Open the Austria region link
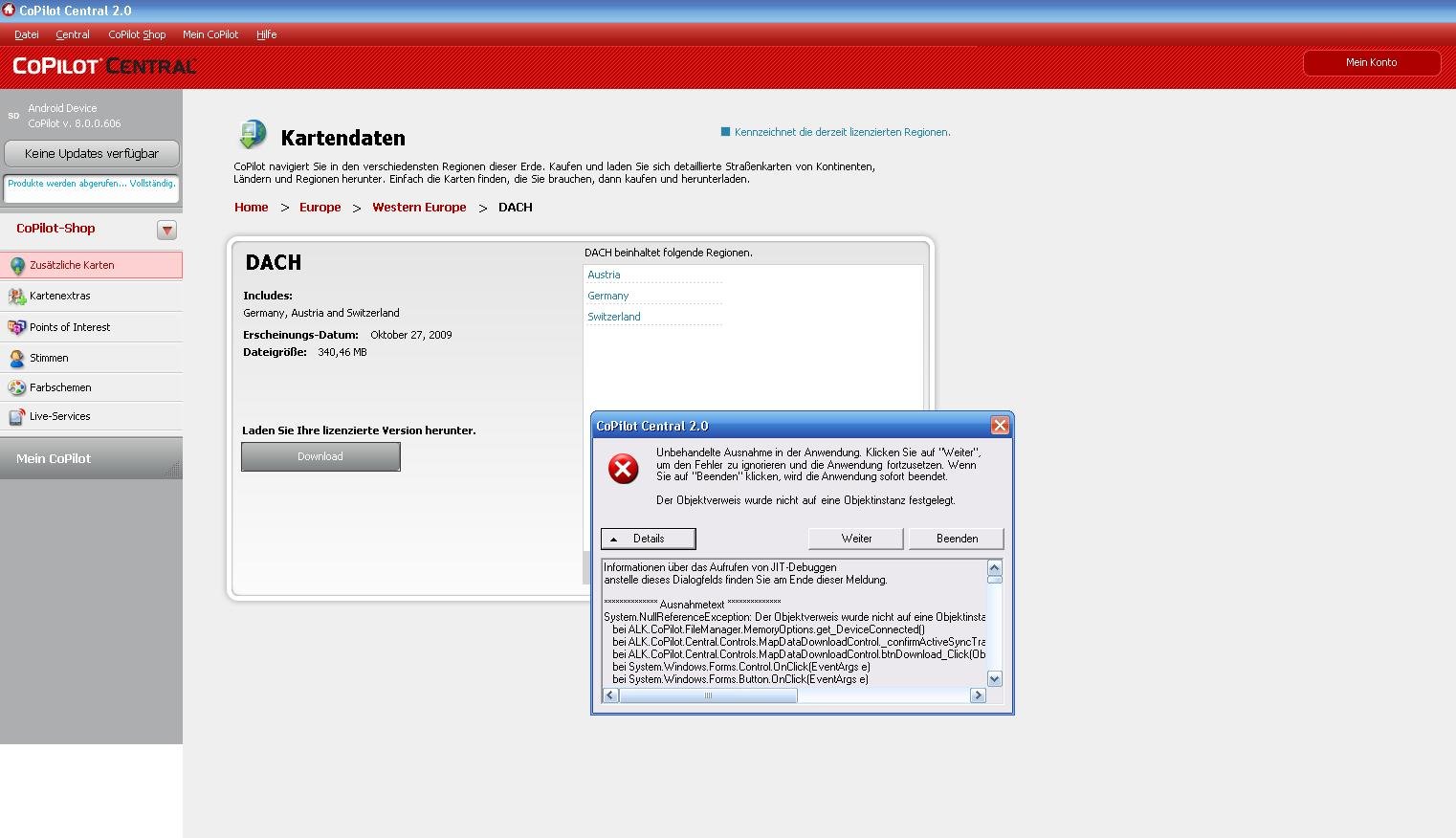Viewport: 1456px width, 838px height. coord(604,275)
